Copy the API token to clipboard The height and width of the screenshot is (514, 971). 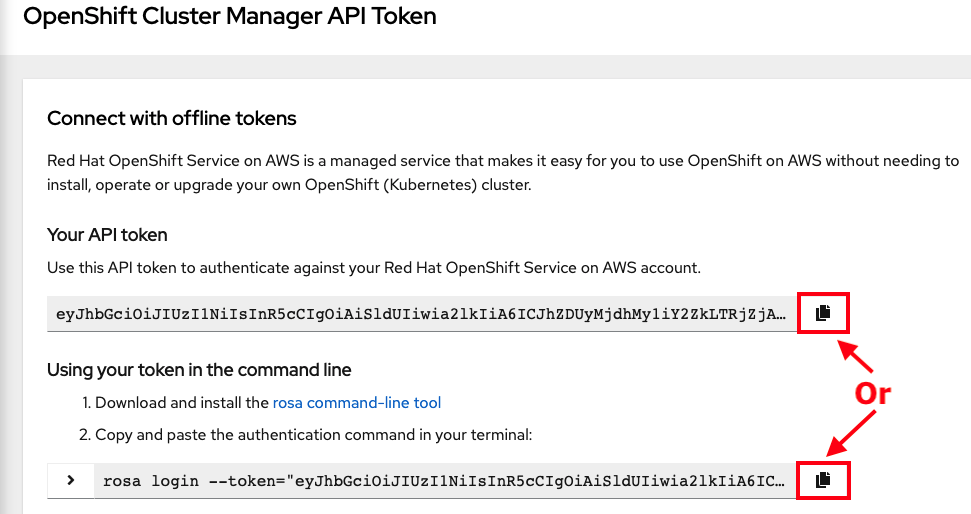pyautogui.click(x=822, y=313)
